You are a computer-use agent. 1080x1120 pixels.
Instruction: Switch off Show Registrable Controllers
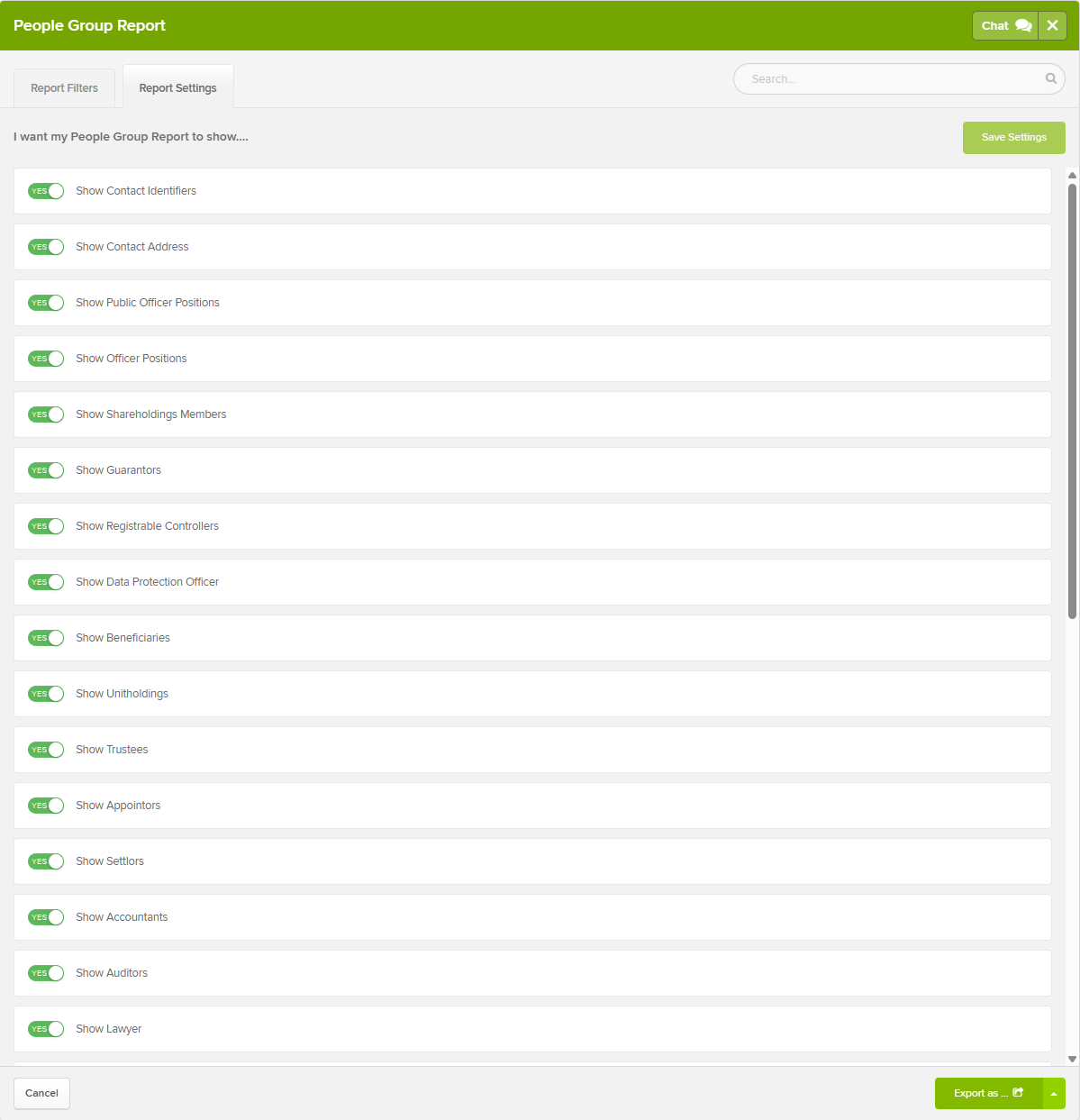tap(46, 526)
